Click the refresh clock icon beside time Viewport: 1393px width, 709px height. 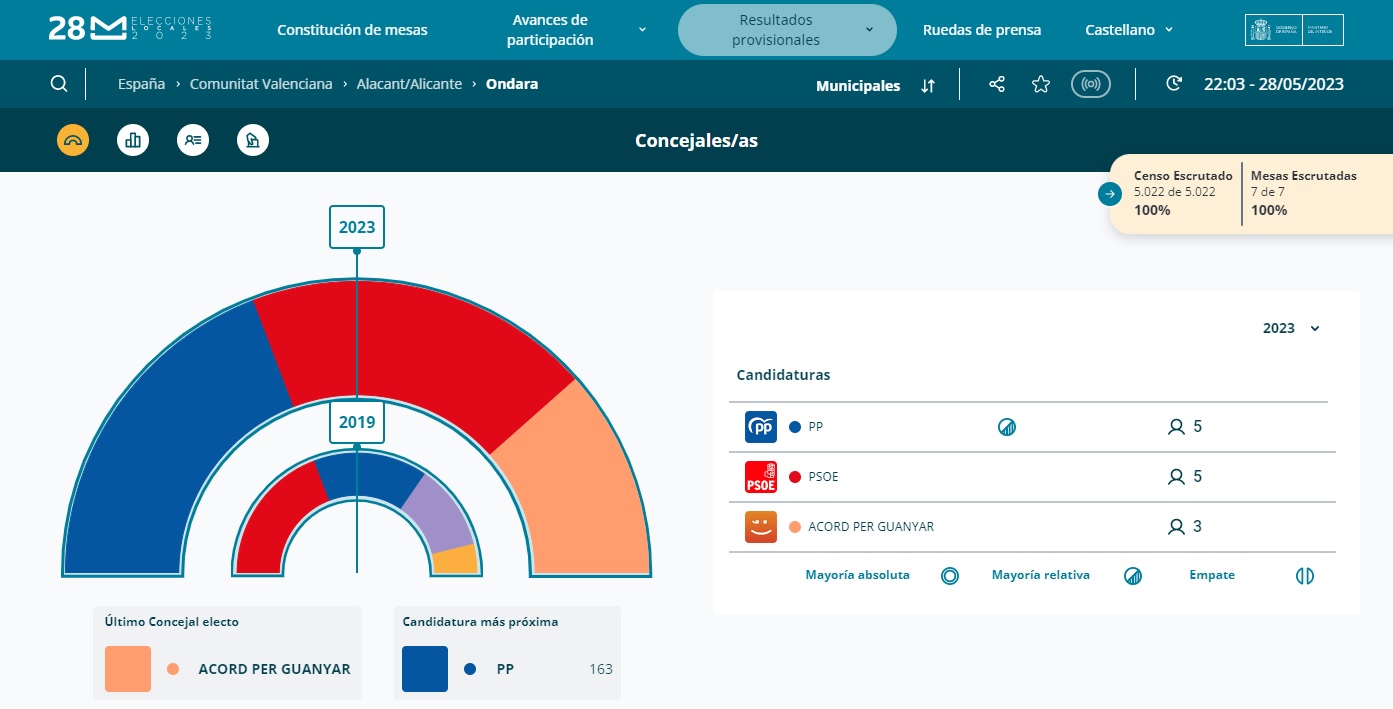click(1174, 84)
